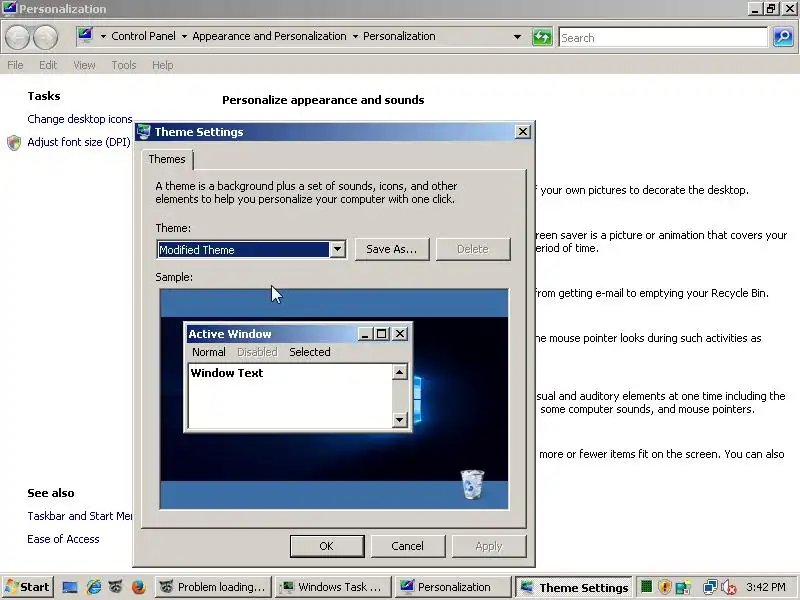Click Control Panel in the address bar
The image size is (800, 600).
[x=143, y=36]
